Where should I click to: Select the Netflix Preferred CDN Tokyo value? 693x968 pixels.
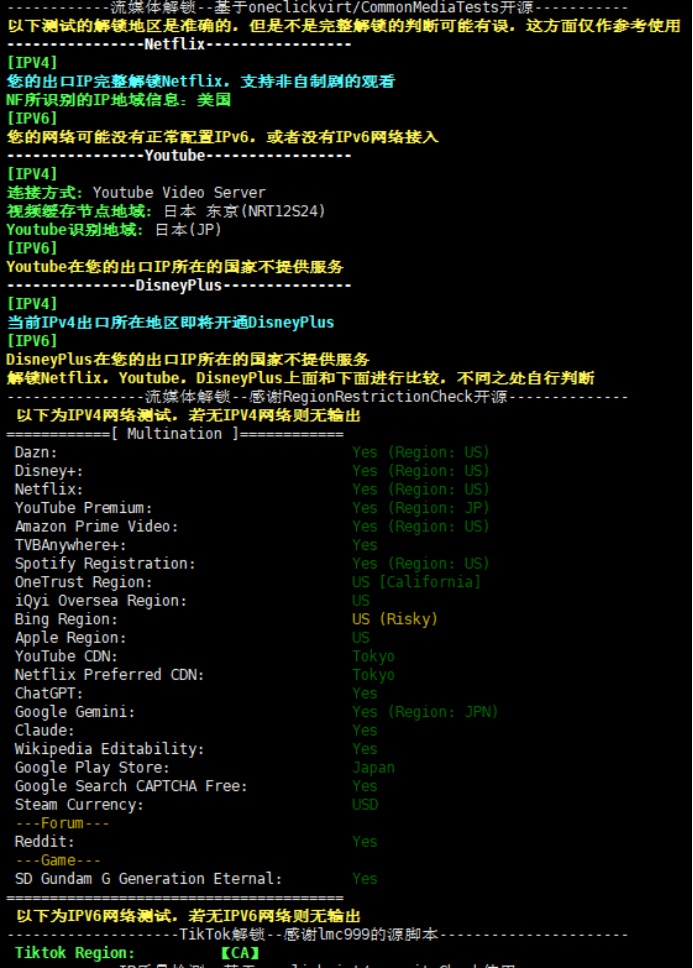[x=373, y=675]
